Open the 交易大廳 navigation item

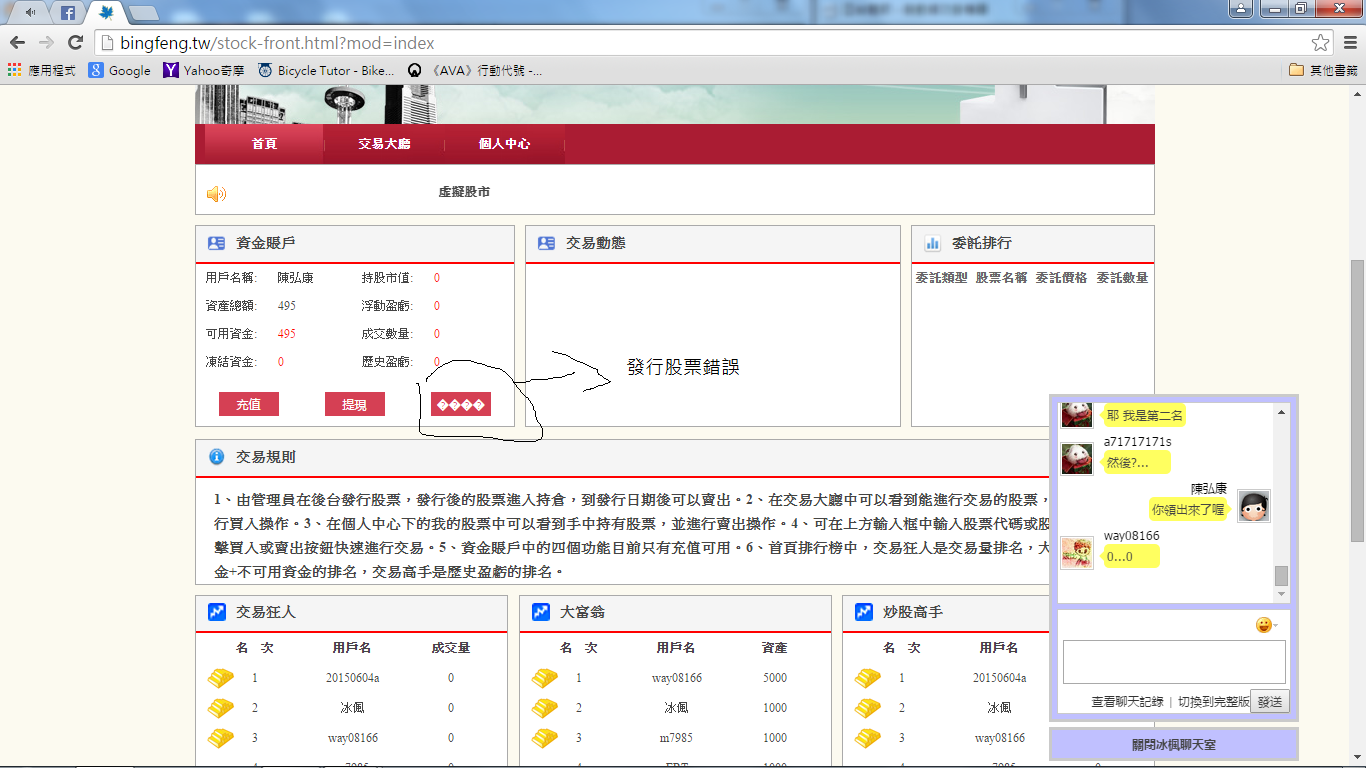pyautogui.click(x=384, y=143)
